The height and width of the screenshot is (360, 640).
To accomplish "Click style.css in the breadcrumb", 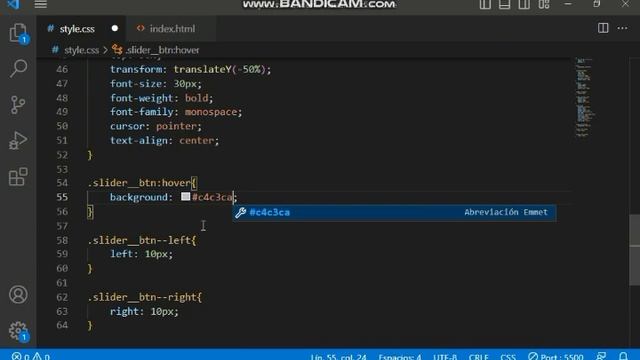I will tap(81, 50).
